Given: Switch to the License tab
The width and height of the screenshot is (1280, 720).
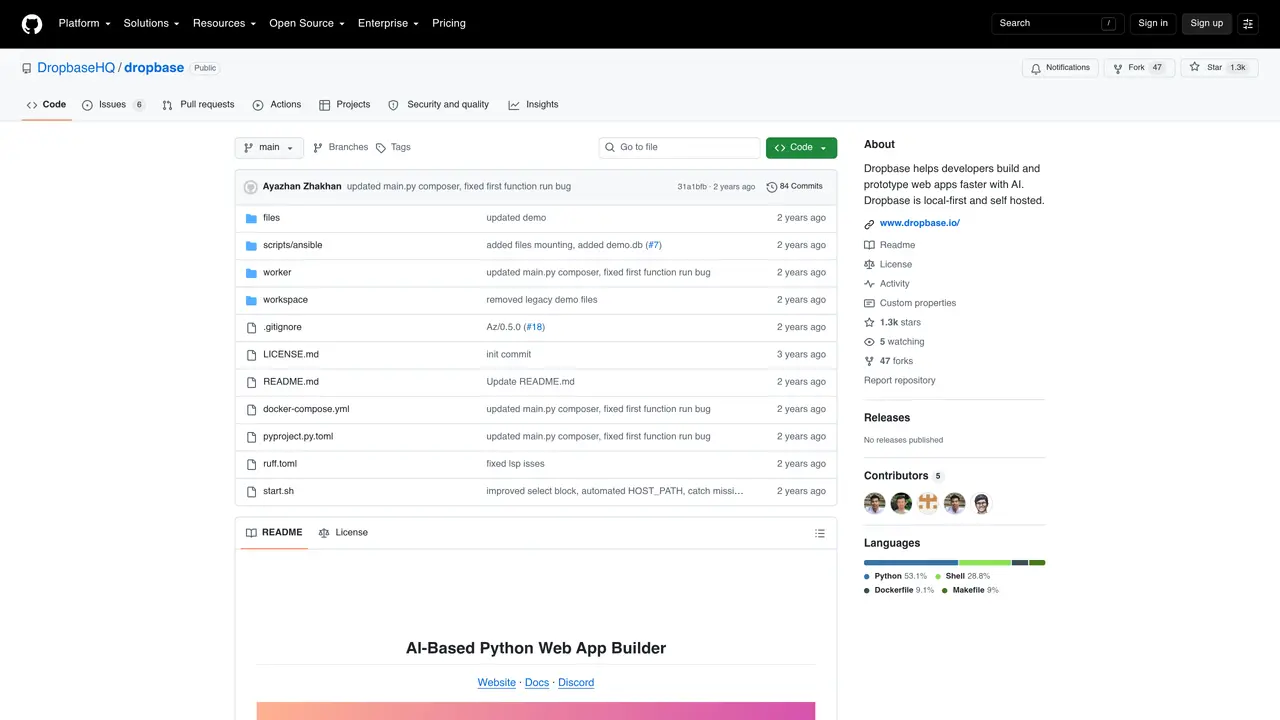Looking at the screenshot, I should click(x=343, y=533).
